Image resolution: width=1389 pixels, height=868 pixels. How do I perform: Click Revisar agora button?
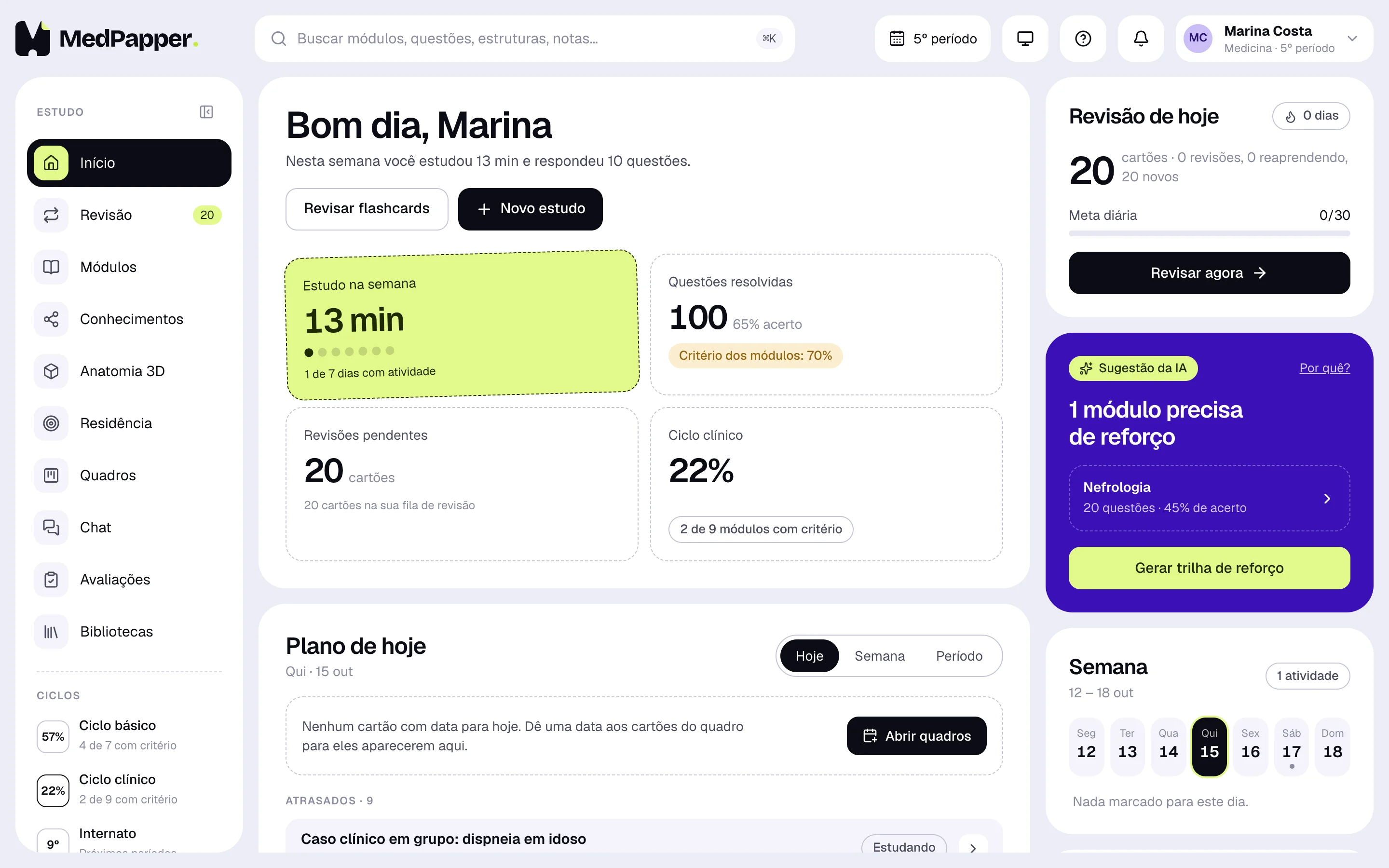click(1210, 272)
